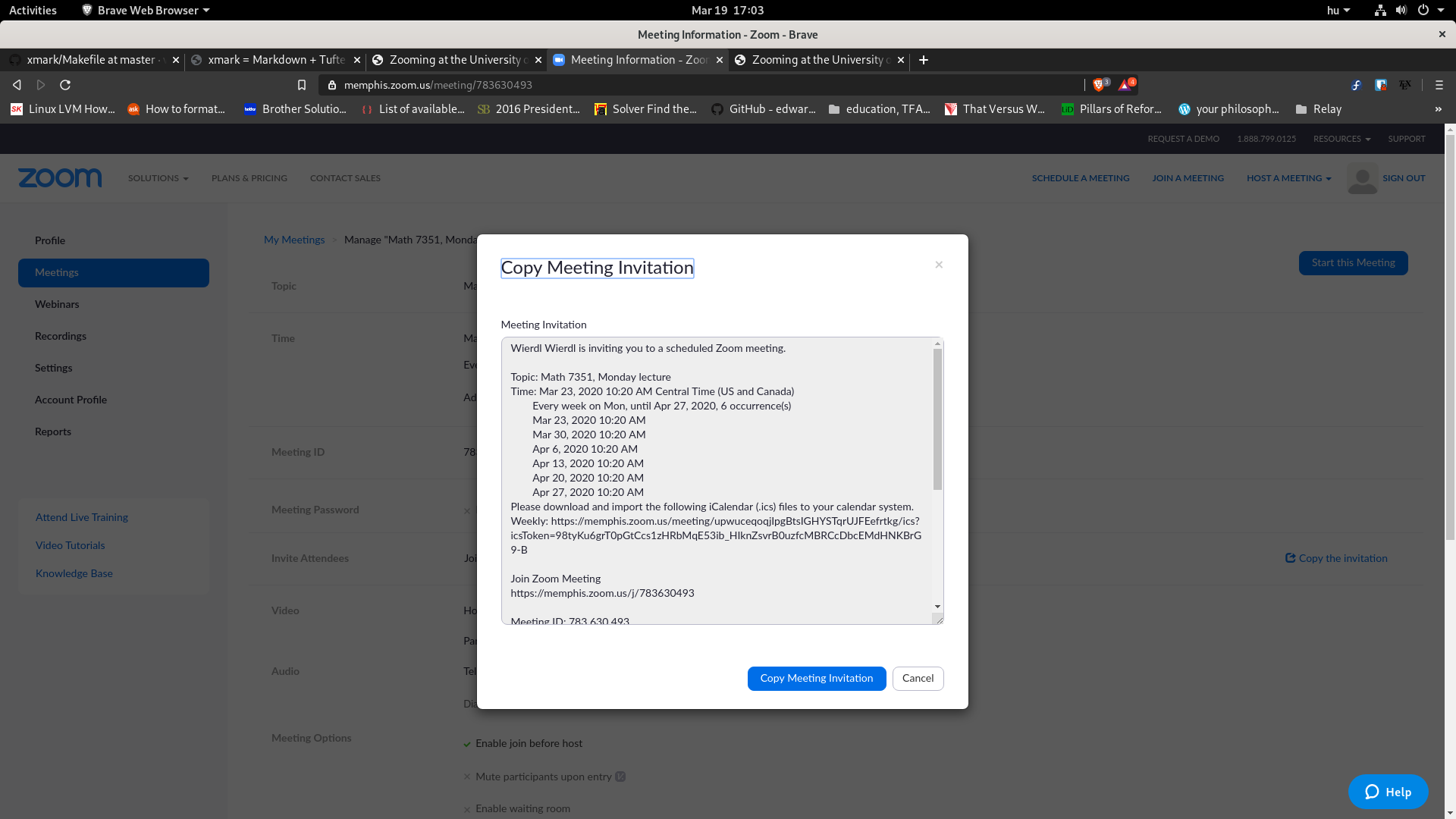Switch to first Zooming at the University tab

(457, 60)
